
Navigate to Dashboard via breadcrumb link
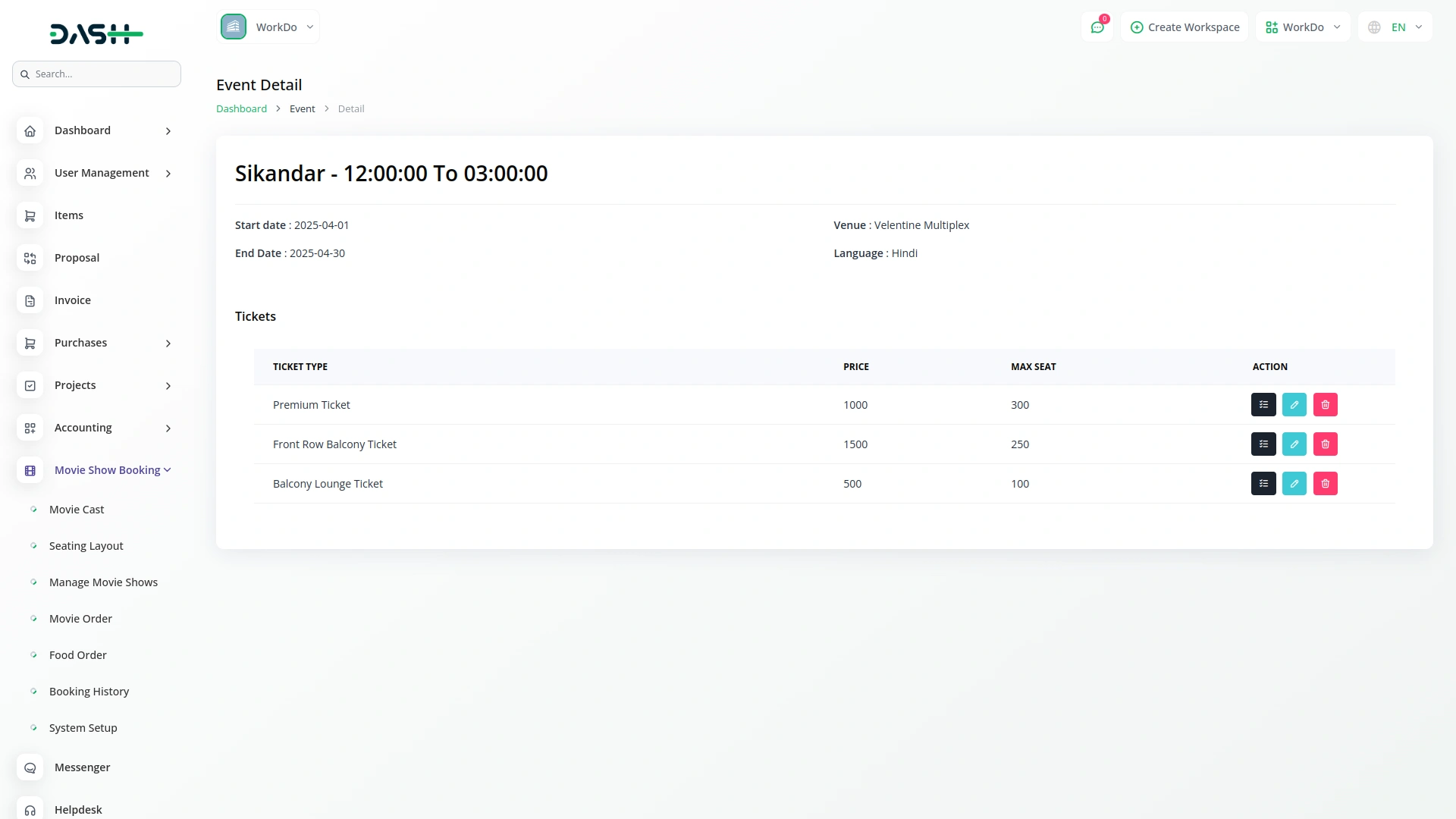241,108
